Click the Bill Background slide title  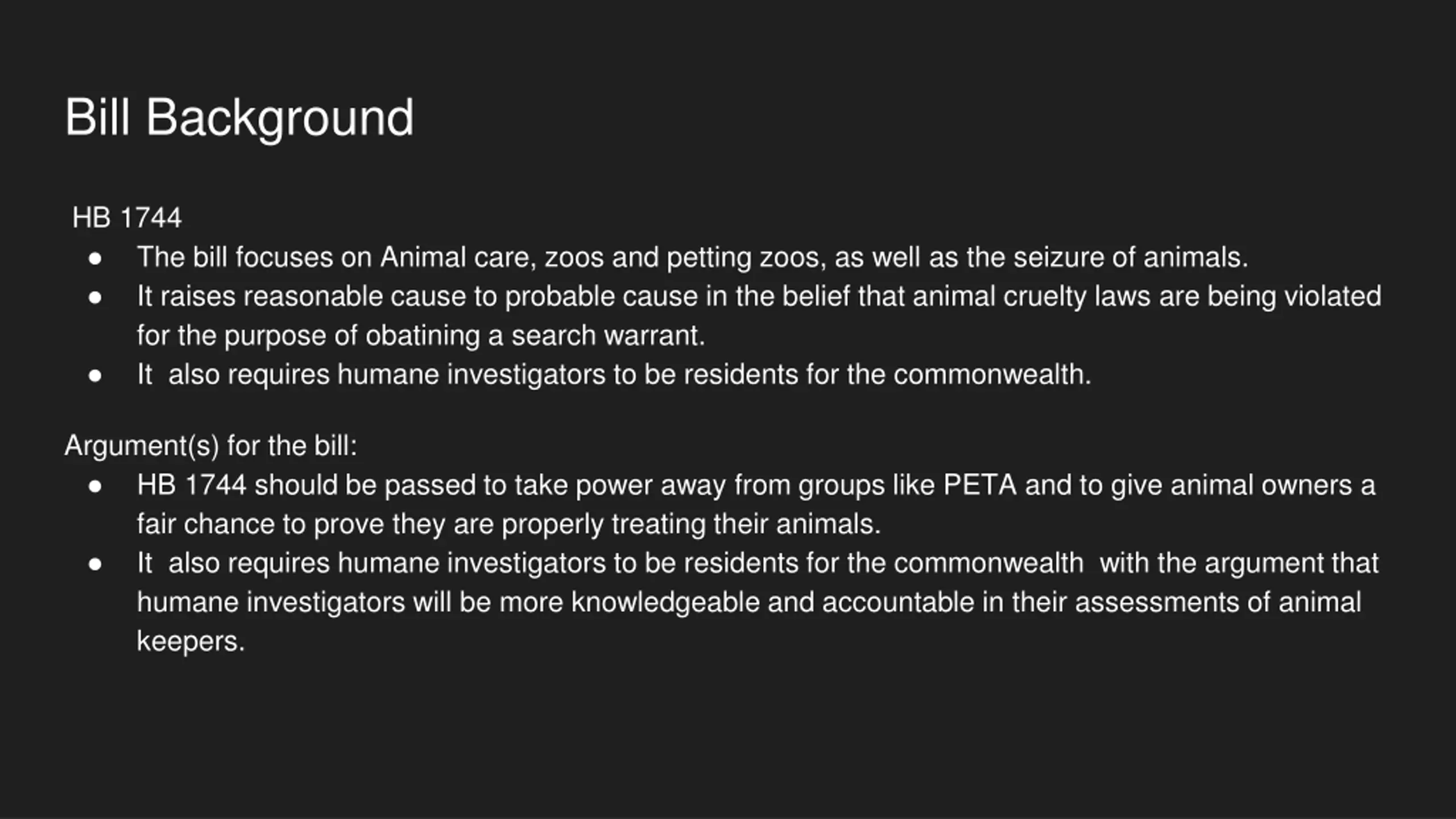click(239, 117)
